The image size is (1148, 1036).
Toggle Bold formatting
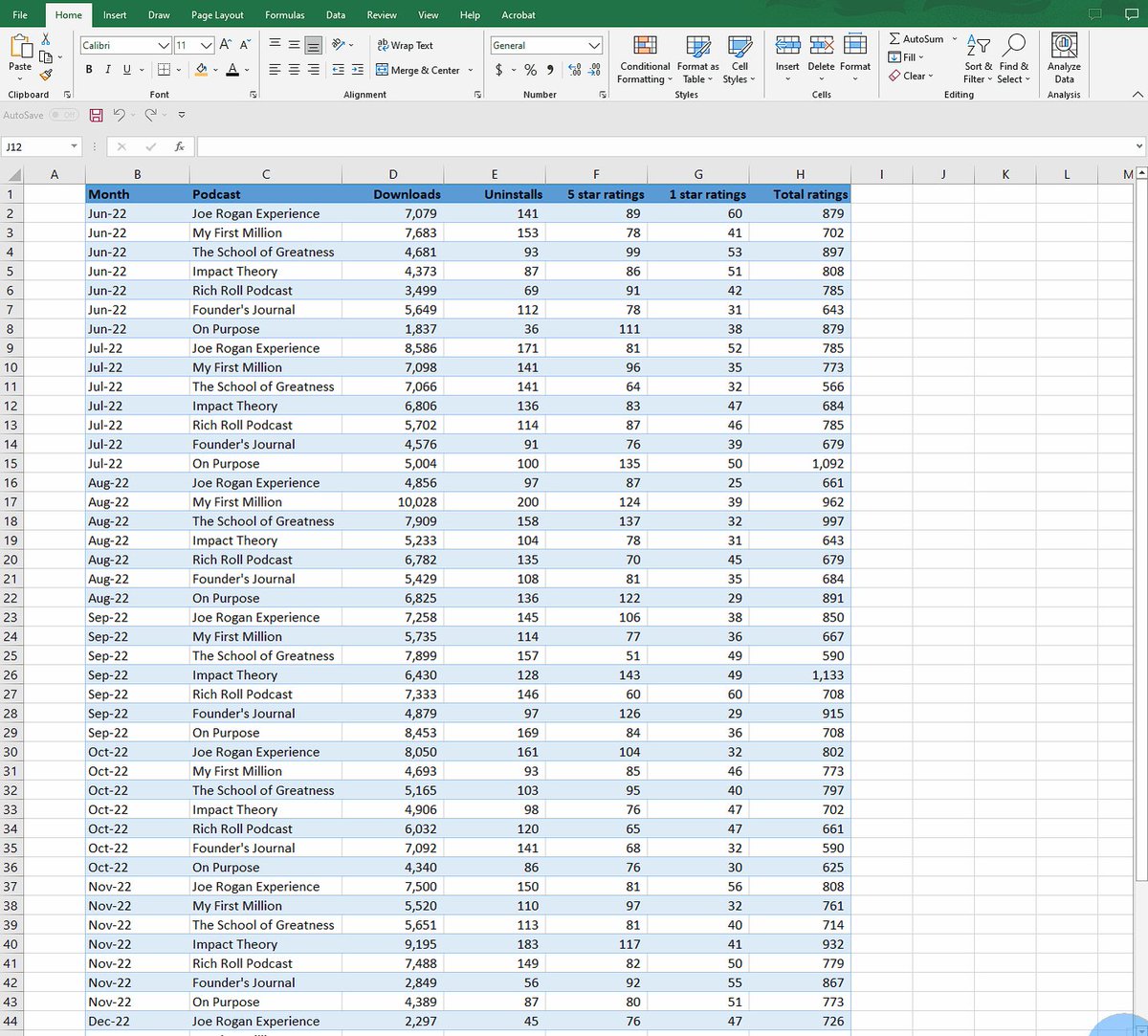coord(89,70)
